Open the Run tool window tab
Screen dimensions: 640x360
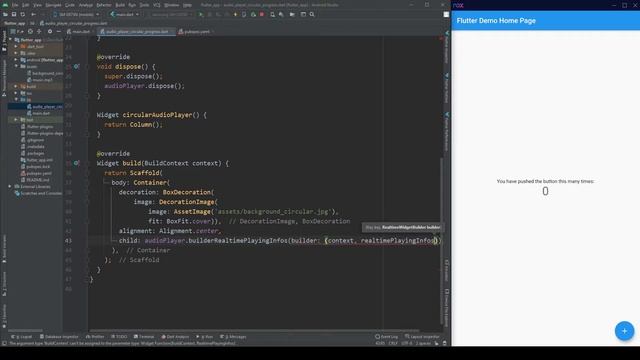coord(205,337)
